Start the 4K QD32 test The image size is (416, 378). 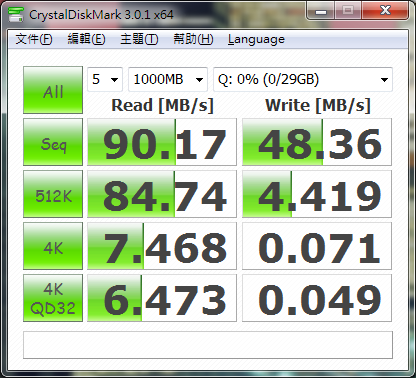[53, 298]
